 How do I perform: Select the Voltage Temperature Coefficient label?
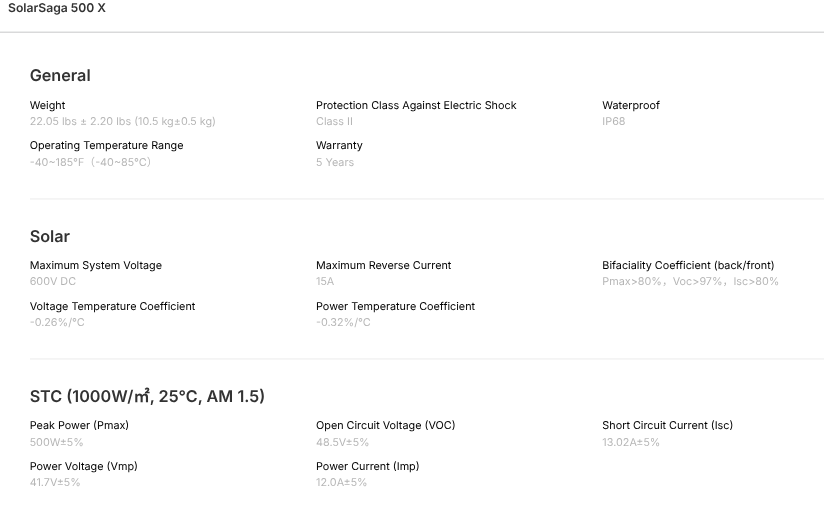(112, 306)
